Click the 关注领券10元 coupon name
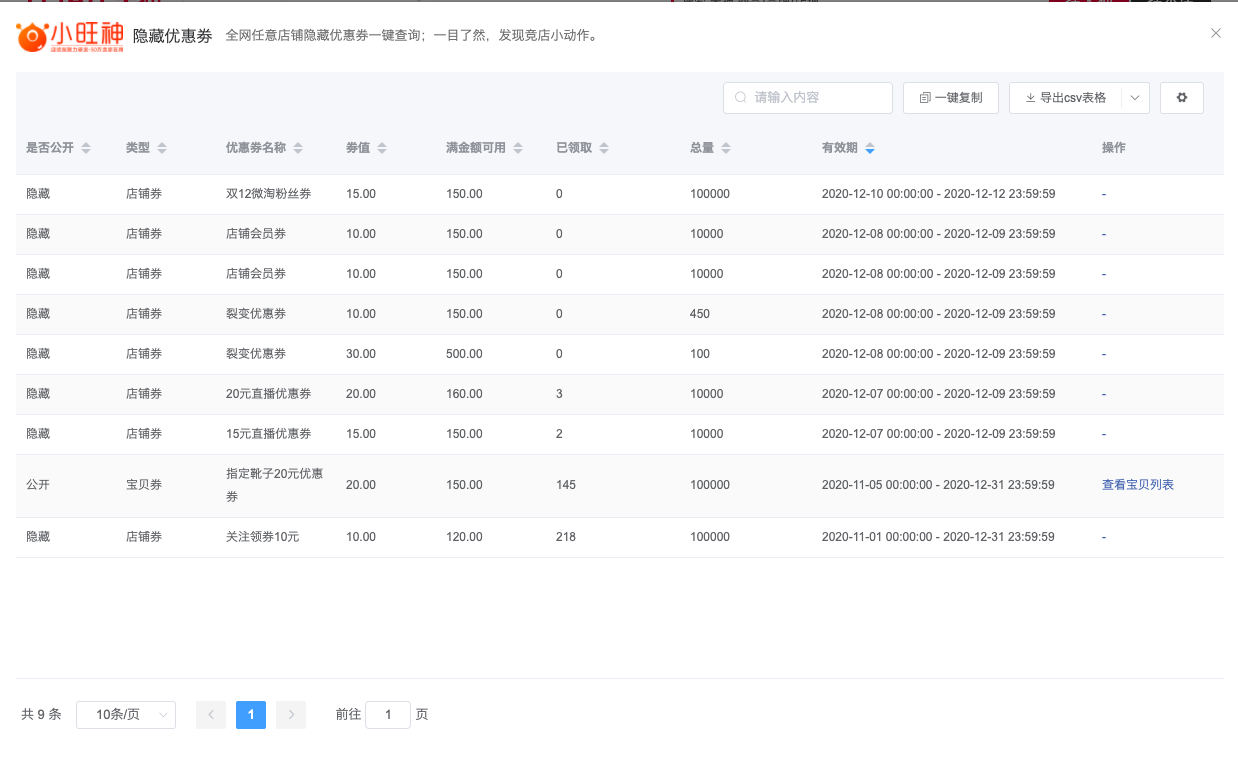 tap(262, 537)
